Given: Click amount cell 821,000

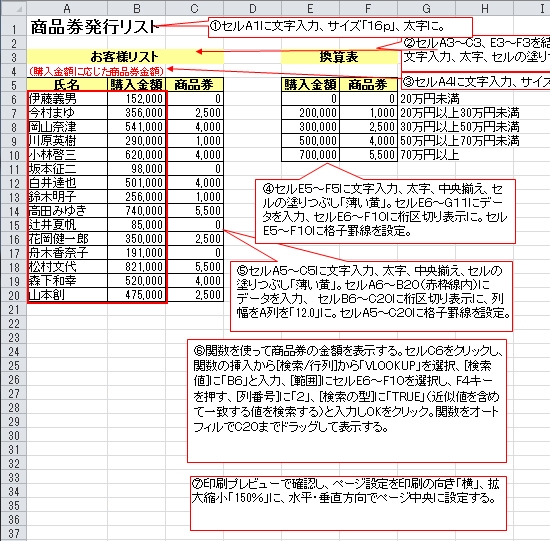Looking at the screenshot, I should (x=136, y=267).
